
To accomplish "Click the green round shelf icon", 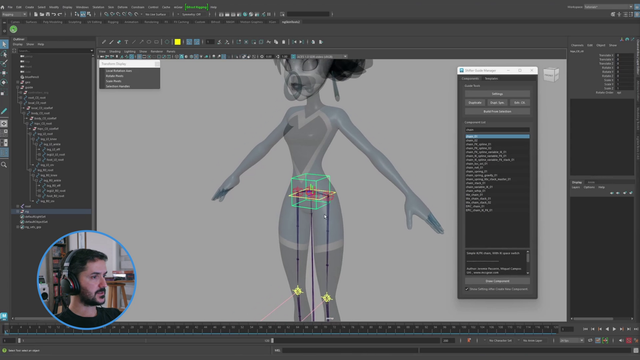I will click(x=13, y=29).
